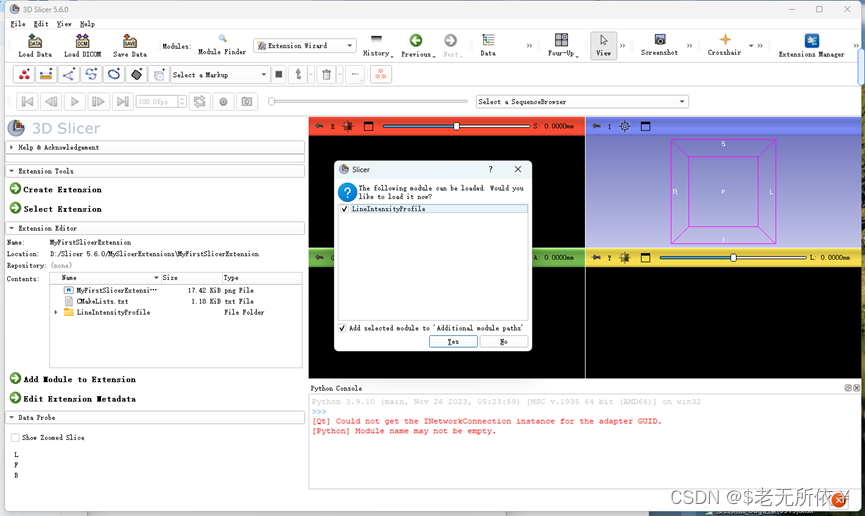Click the pin icon in yellow slice view
The image size is (865, 516).
click(x=596, y=258)
